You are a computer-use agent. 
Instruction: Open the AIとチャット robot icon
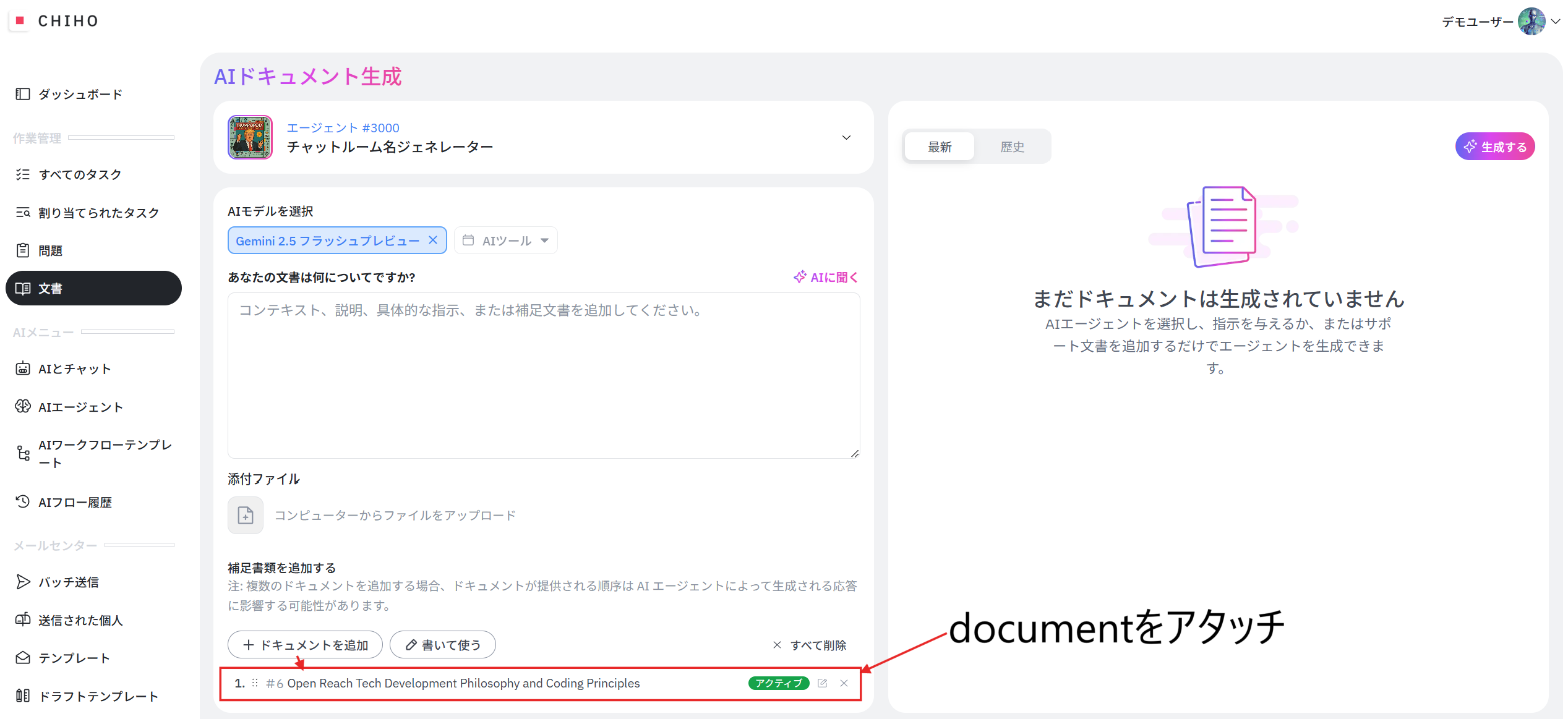(x=23, y=368)
